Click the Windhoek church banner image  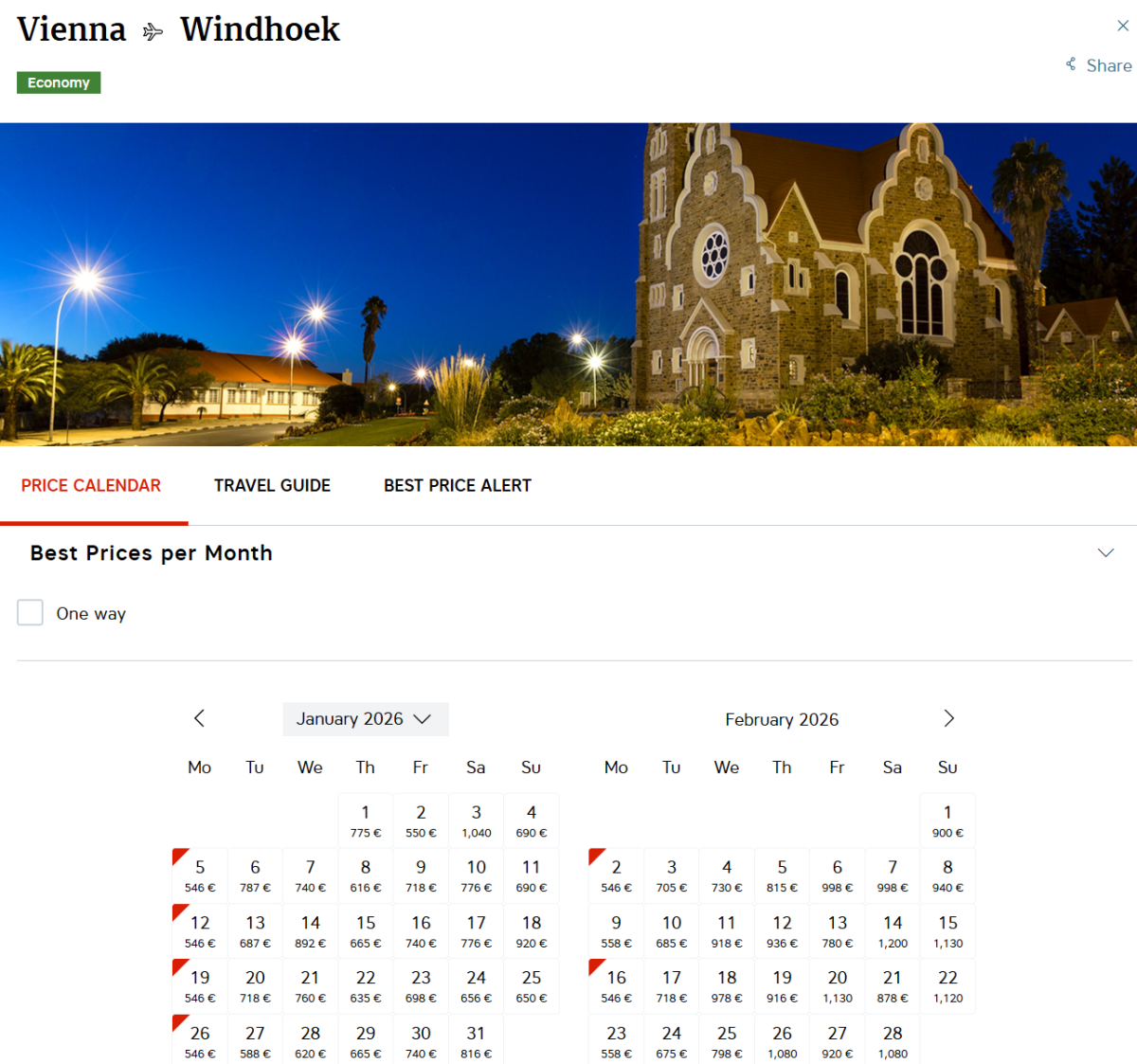tap(568, 284)
